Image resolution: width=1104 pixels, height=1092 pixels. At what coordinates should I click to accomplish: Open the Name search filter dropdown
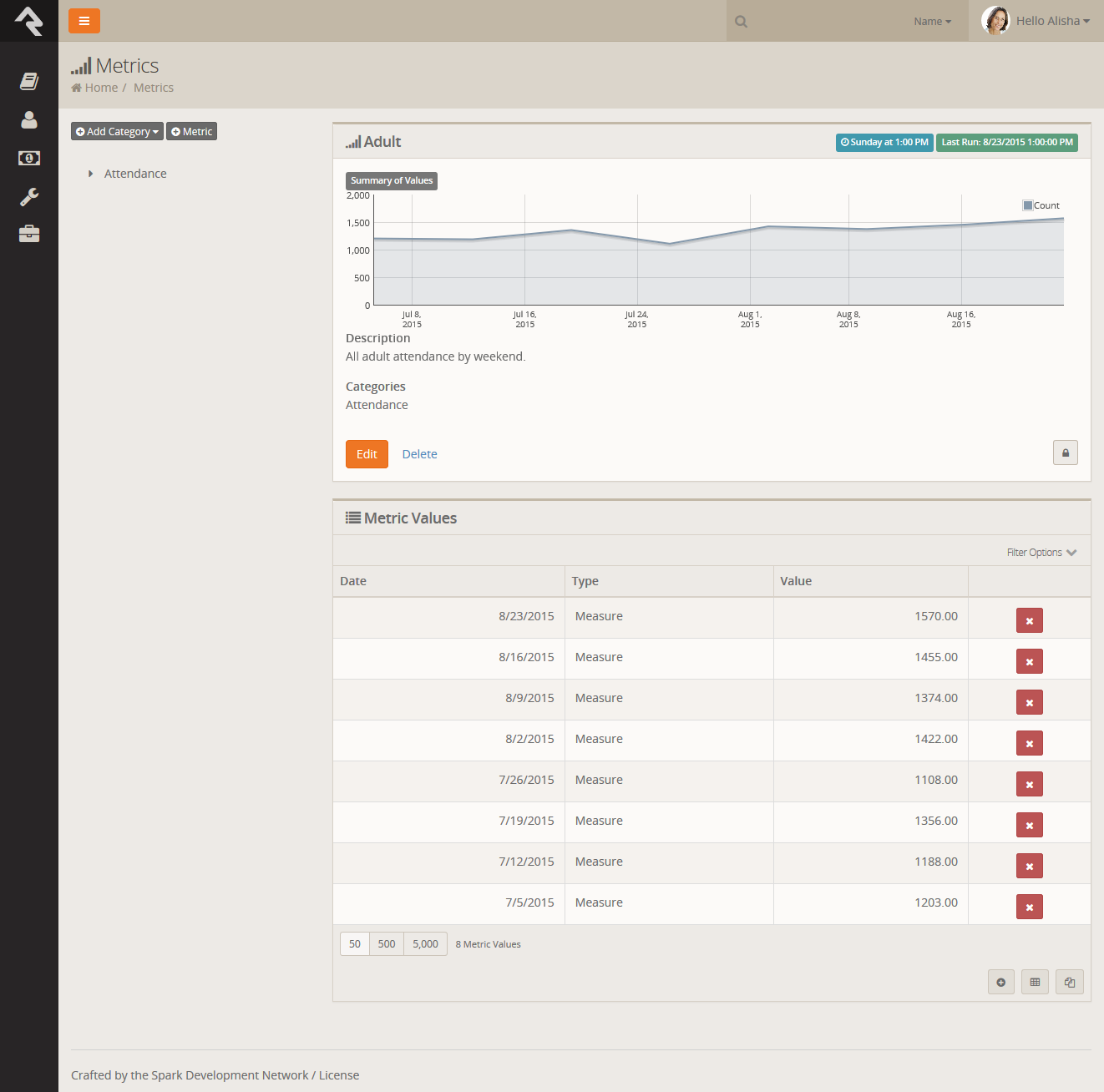(932, 22)
